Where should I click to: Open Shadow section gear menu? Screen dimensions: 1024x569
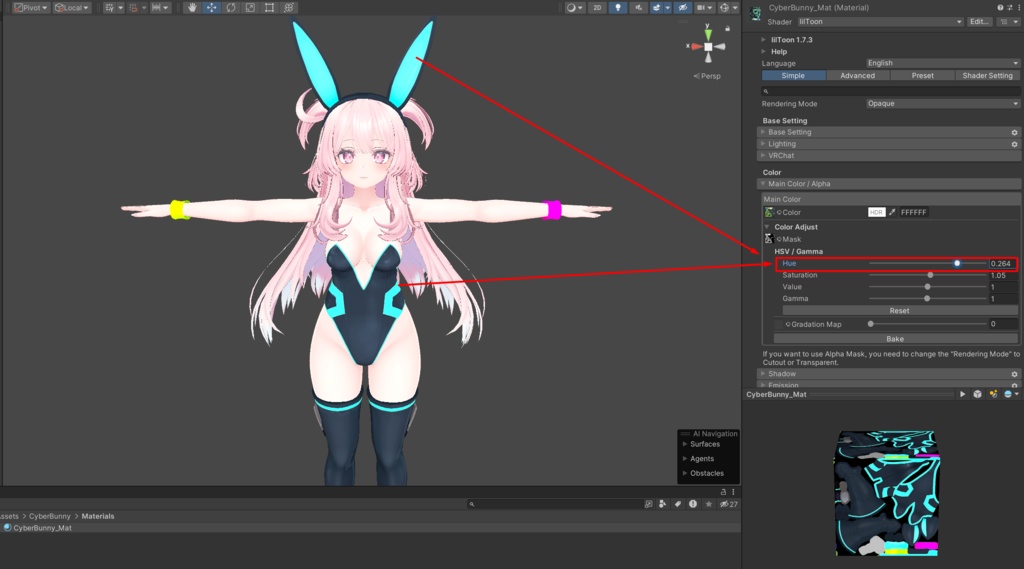[x=1015, y=374]
